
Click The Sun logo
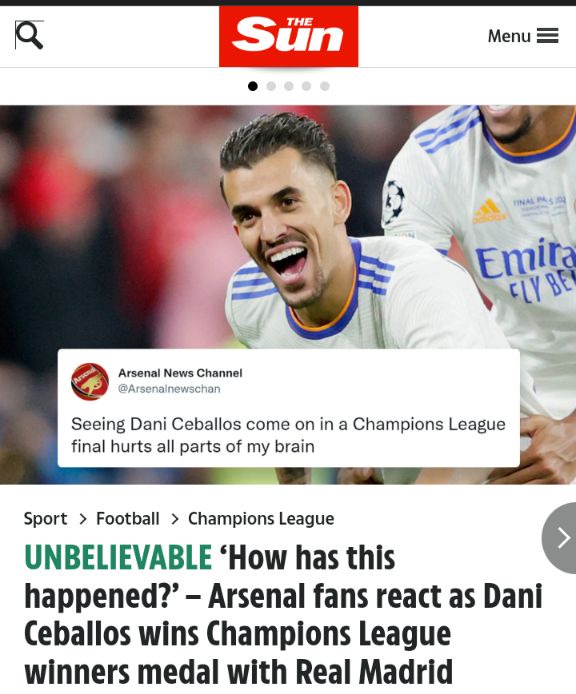289,36
